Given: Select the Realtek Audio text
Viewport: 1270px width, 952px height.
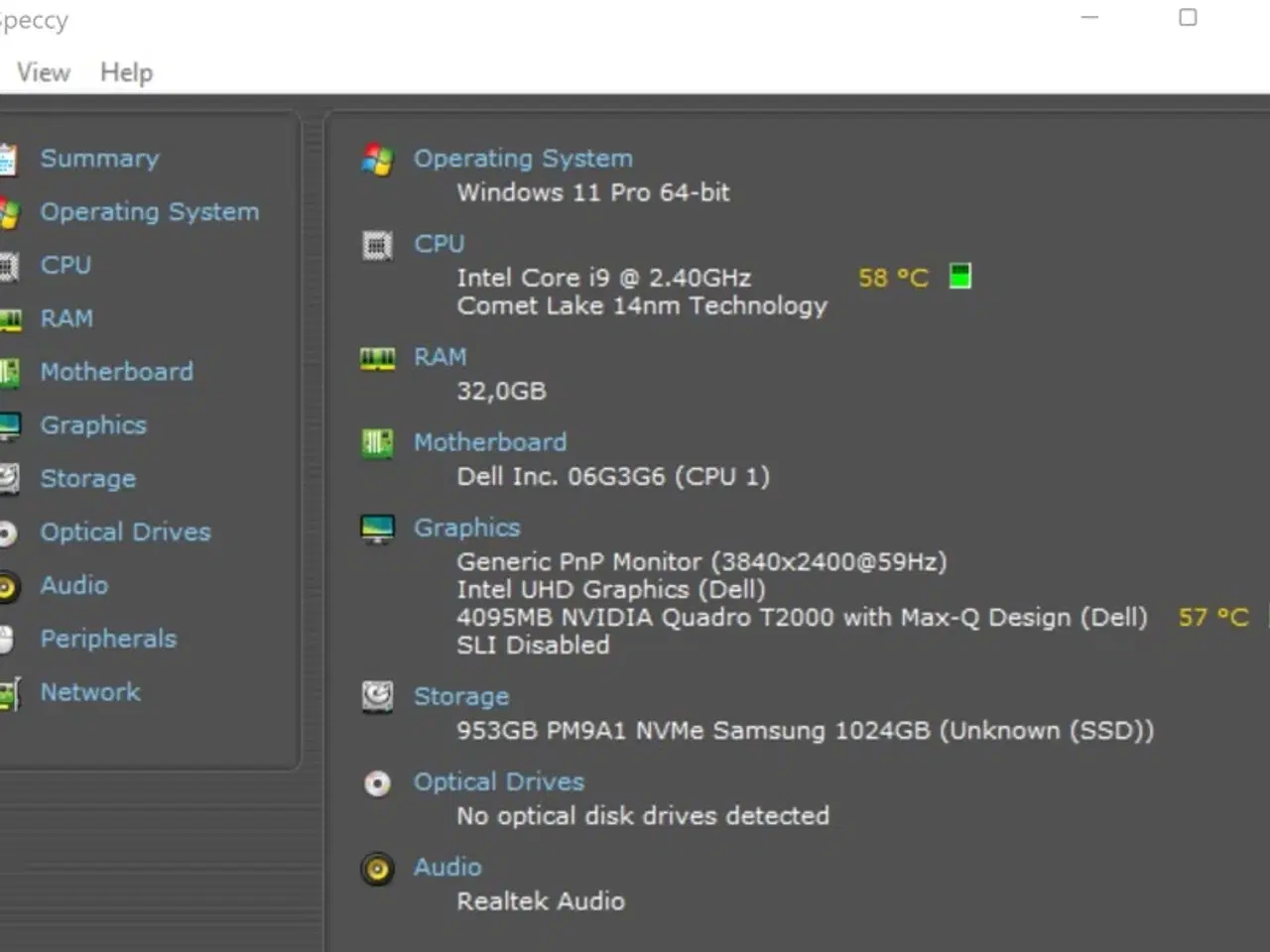Looking at the screenshot, I should coord(541,901).
